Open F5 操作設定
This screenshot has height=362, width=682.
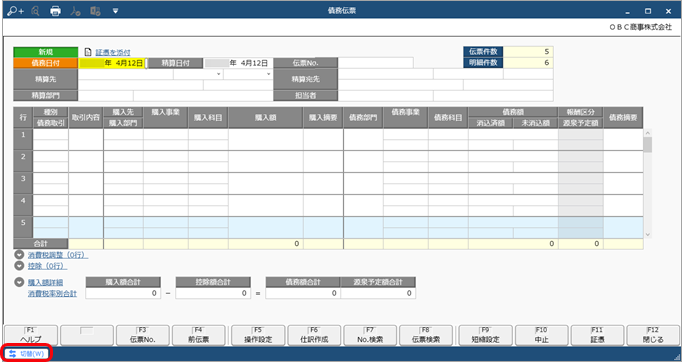tap(258, 335)
